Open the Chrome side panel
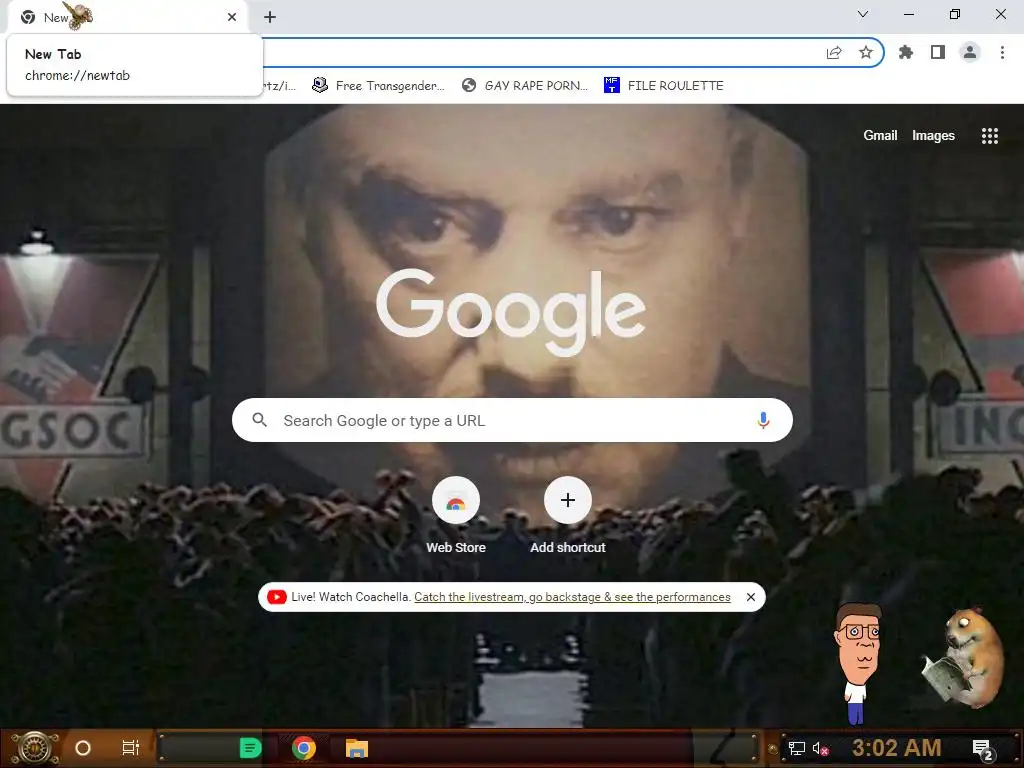This screenshot has height=768, width=1024. (x=938, y=52)
